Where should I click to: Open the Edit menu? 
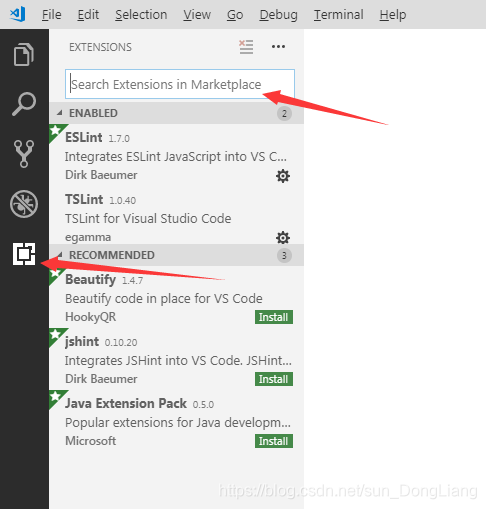pyautogui.click(x=88, y=15)
